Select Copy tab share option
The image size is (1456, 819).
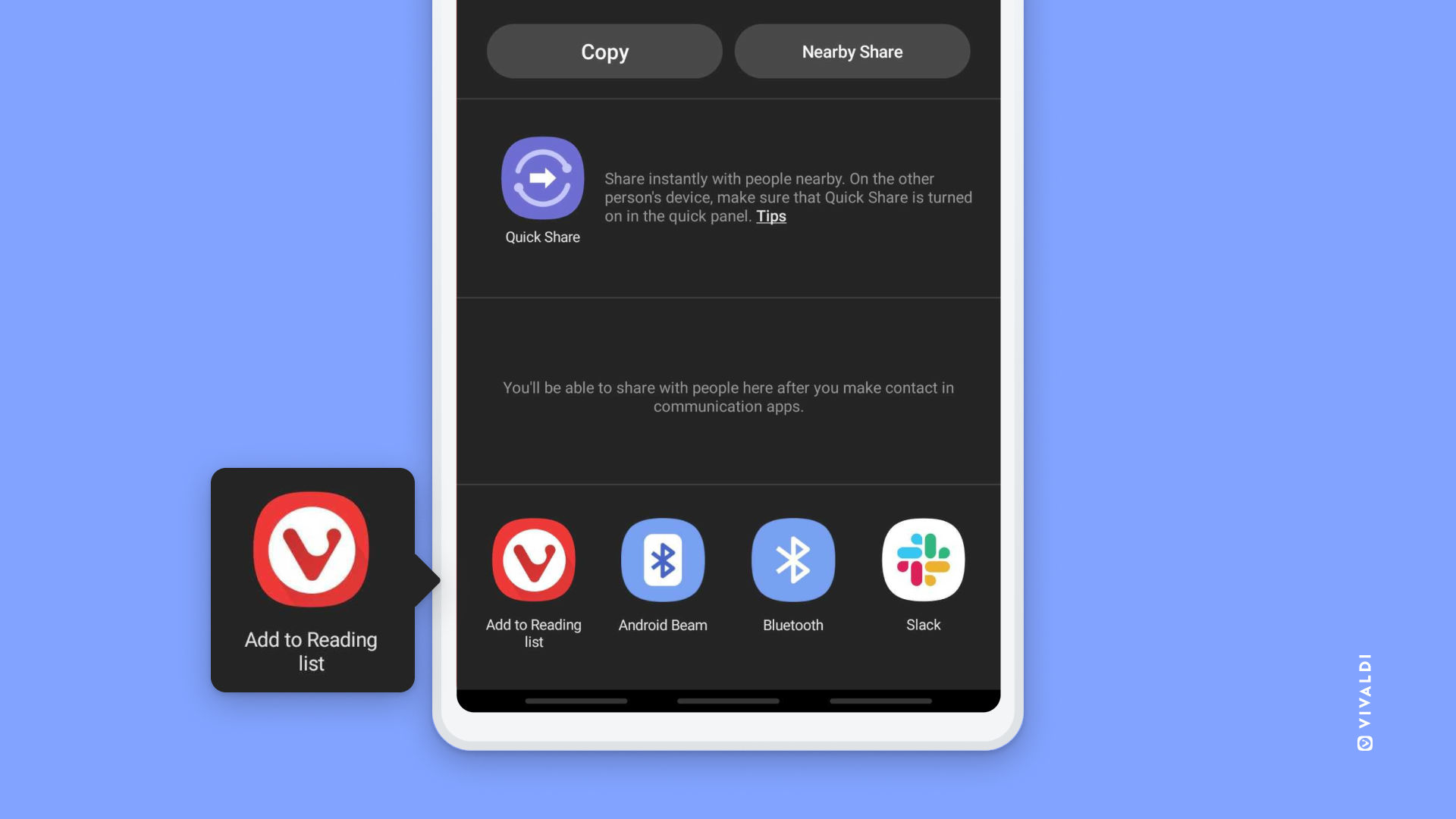pyautogui.click(x=604, y=51)
